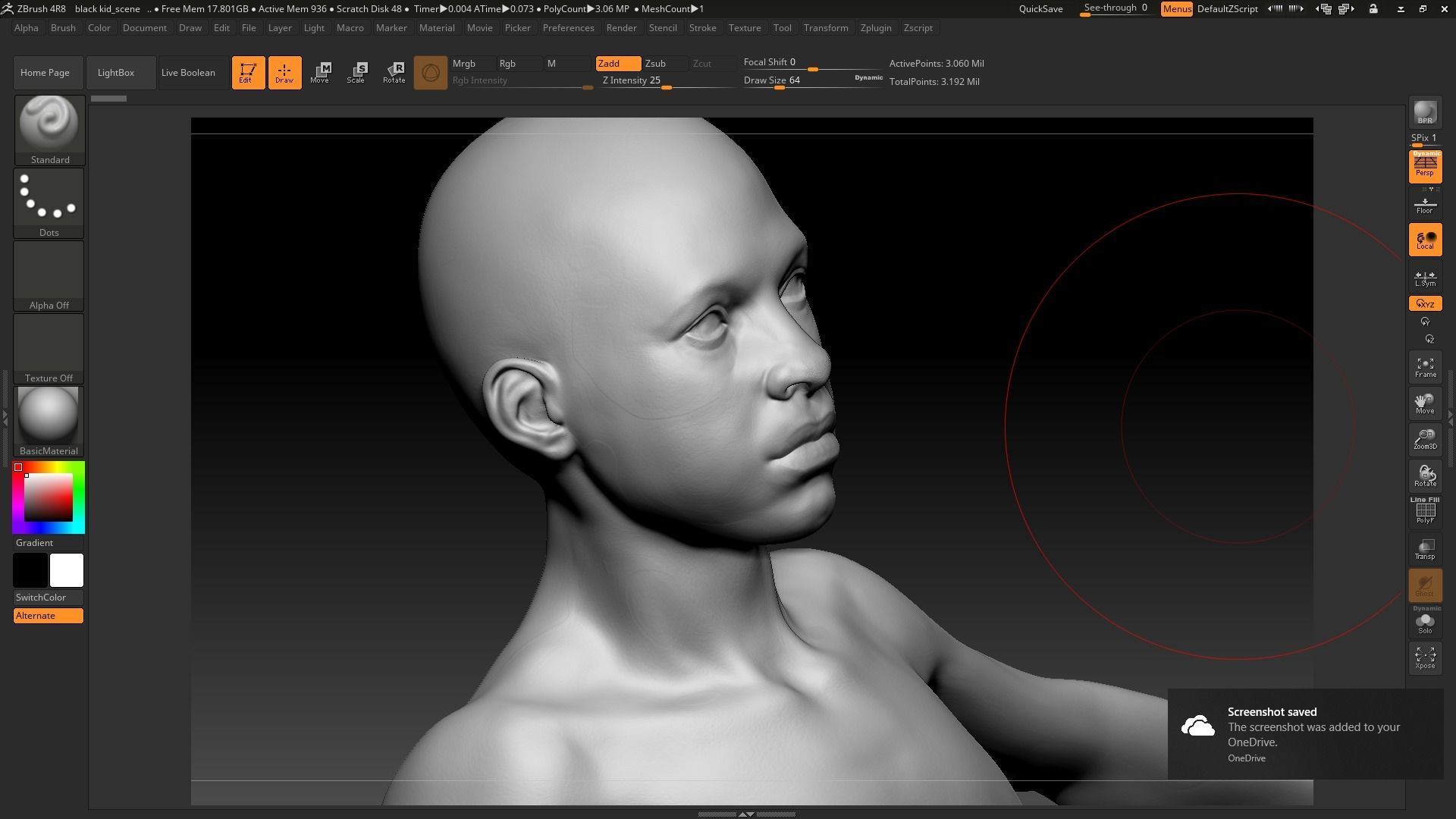
Task: Select the BasicMaterial sphere
Action: click(x=48, y=415)
